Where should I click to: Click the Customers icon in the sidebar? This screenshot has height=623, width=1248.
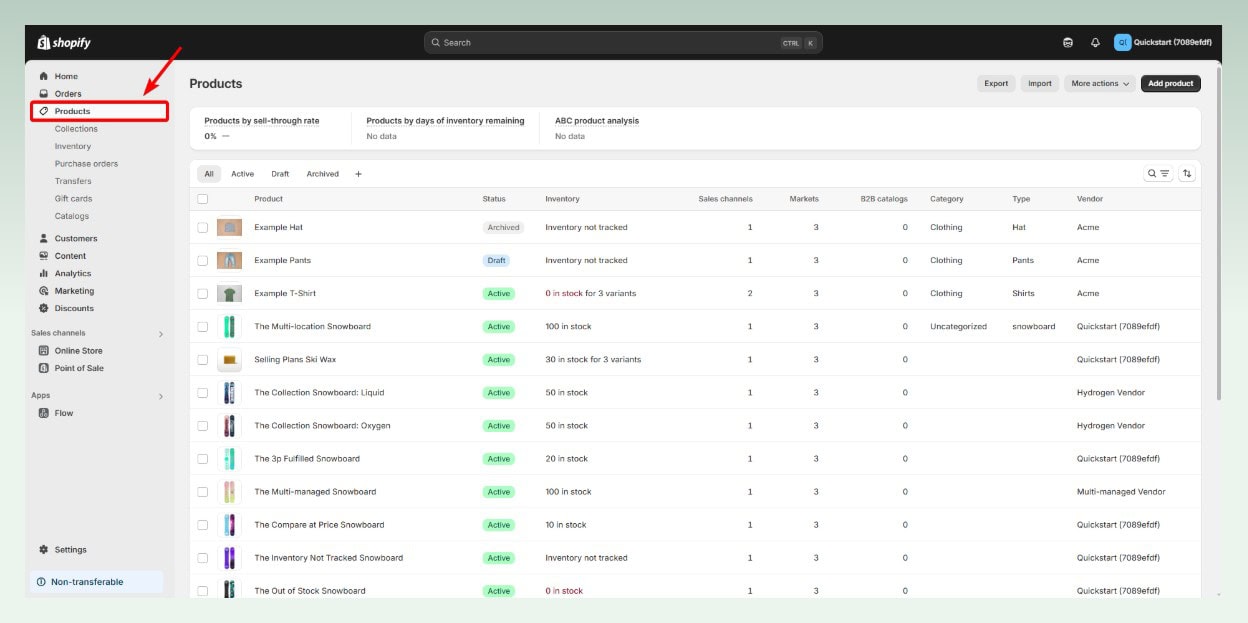(x=43, y=238)
